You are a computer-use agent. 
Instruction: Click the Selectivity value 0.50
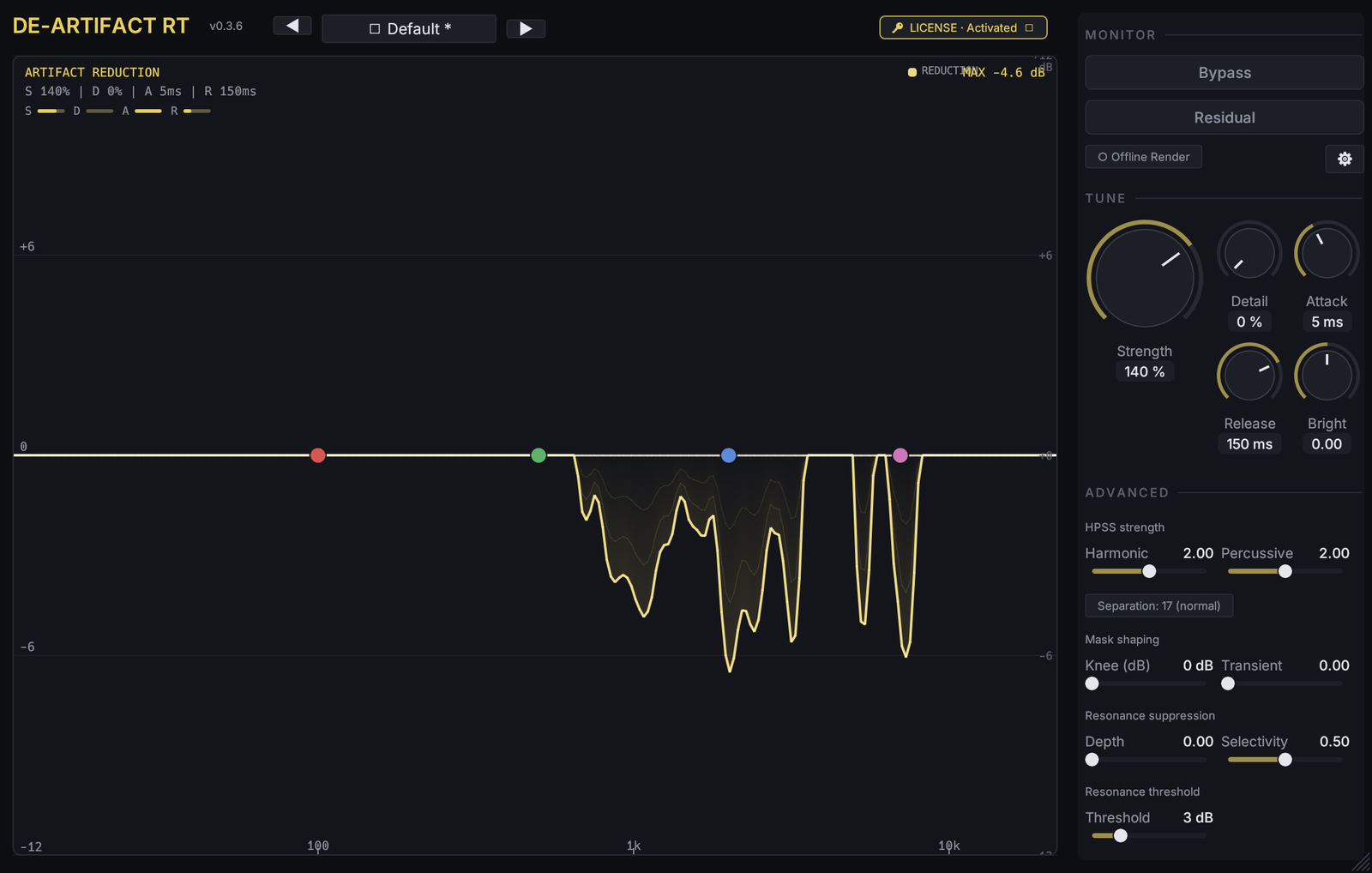(1334, 742)
